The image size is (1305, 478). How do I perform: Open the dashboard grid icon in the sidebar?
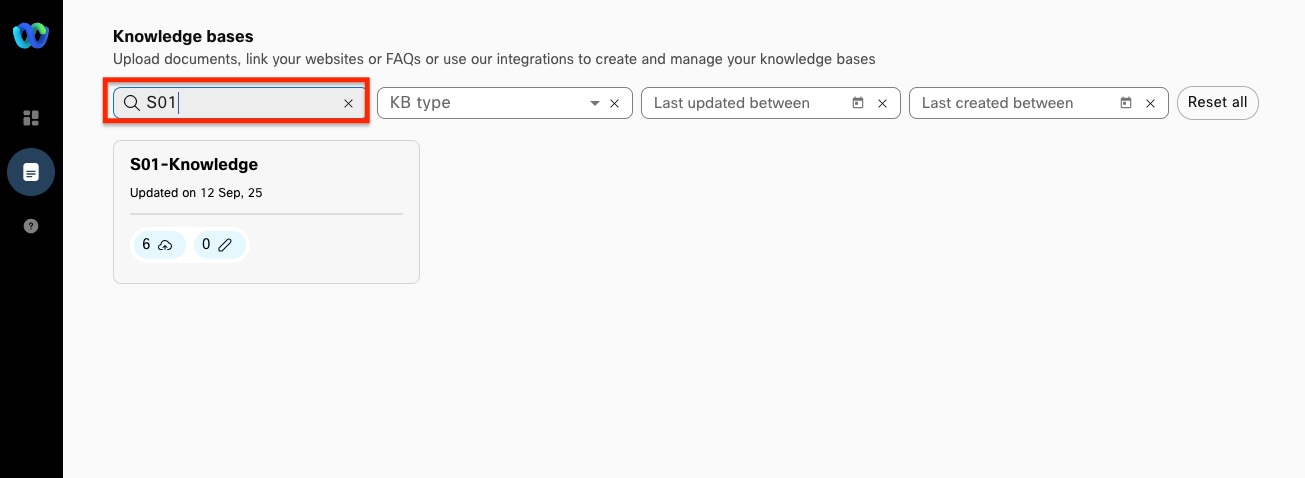tap(31, 118)
